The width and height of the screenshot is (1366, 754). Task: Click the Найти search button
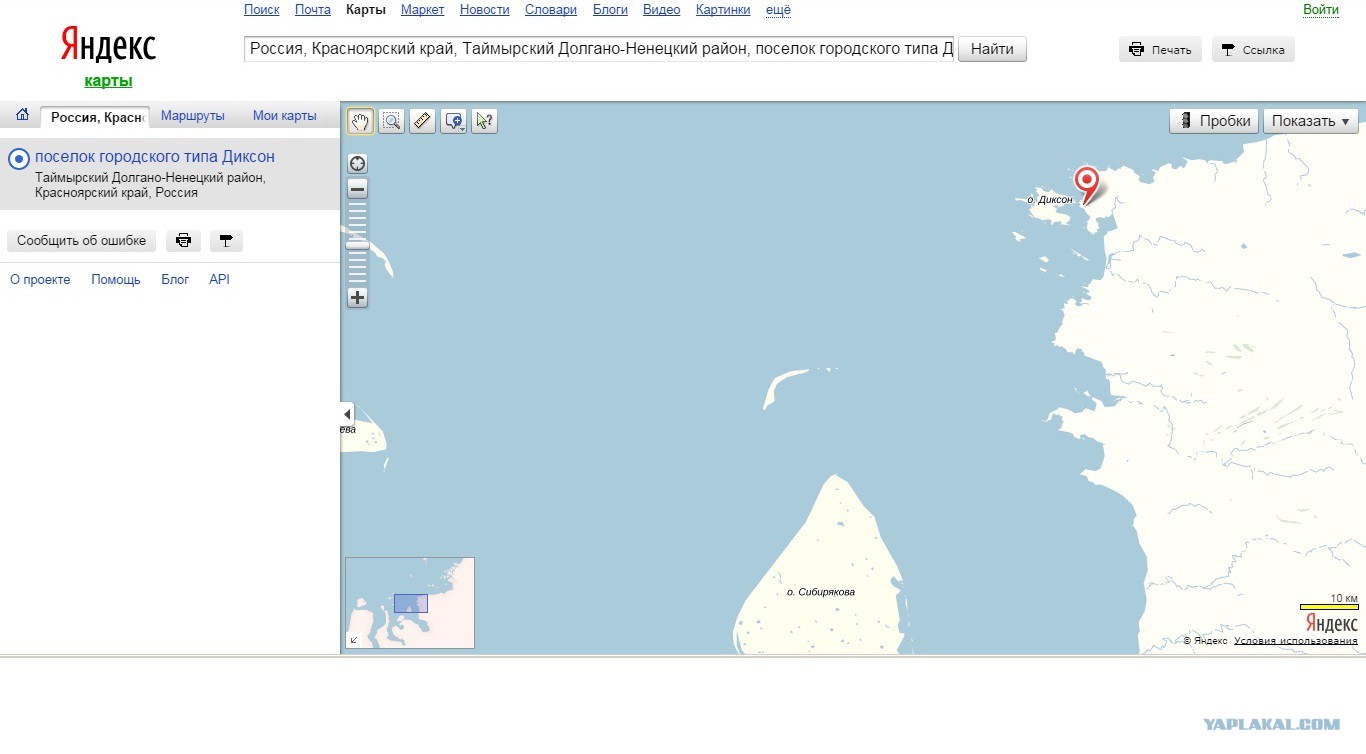(x=992, y=49)
